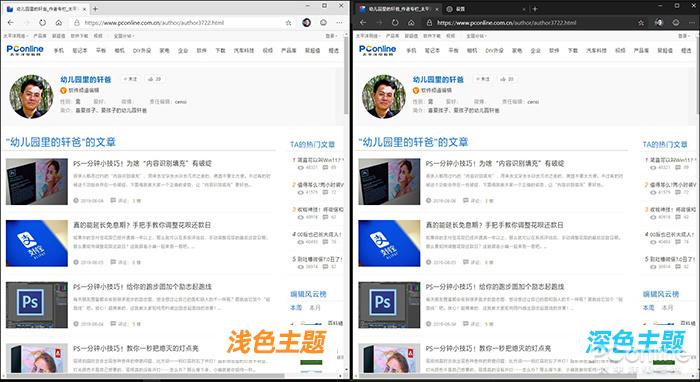Image resolution: width=700 pixels, height=382 pixels.
Task: Close the pconline tab in the dark-theme window
Action: click(437, 8)
